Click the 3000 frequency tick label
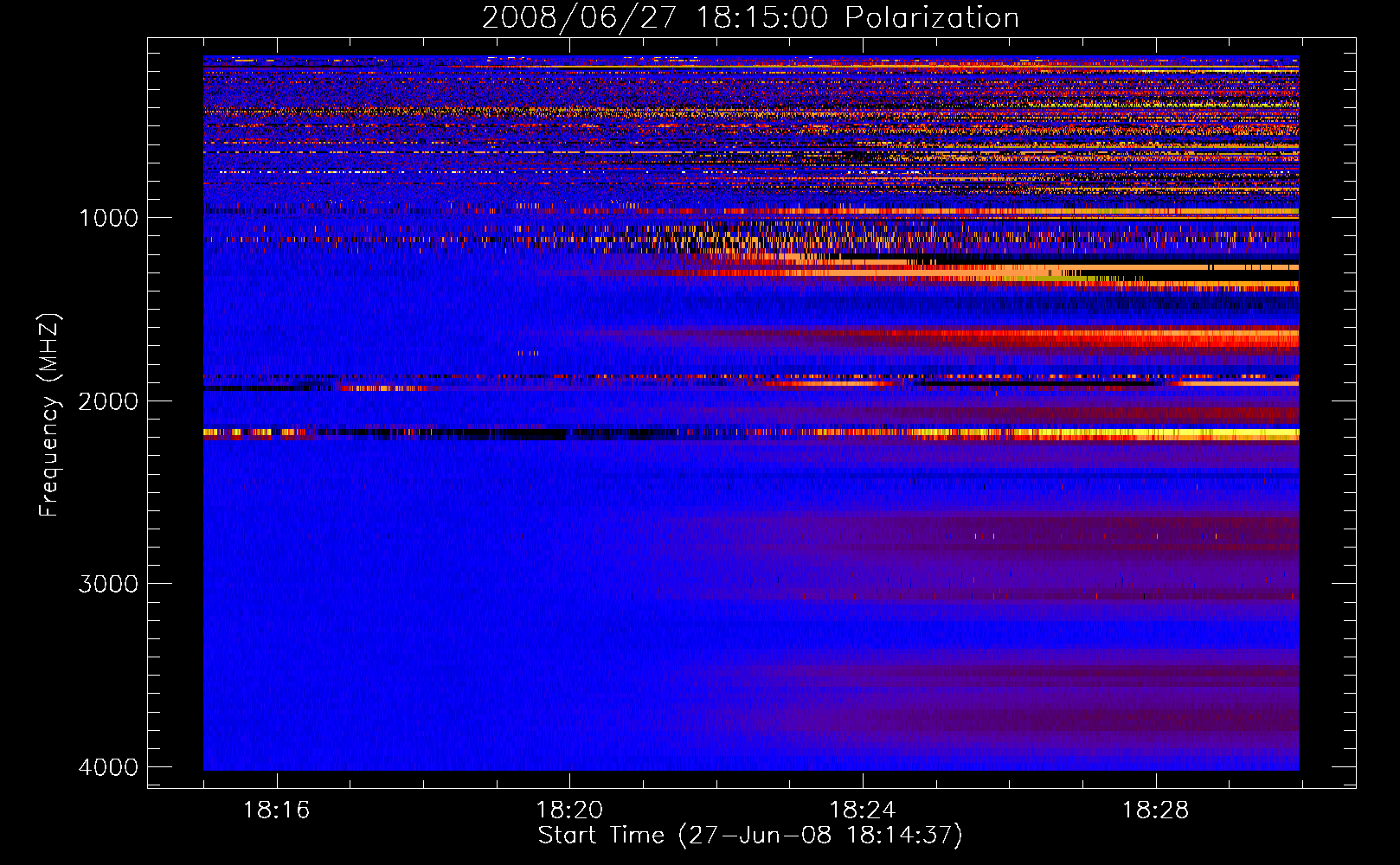Screen dimensions: 1400x865 point(108,584)
